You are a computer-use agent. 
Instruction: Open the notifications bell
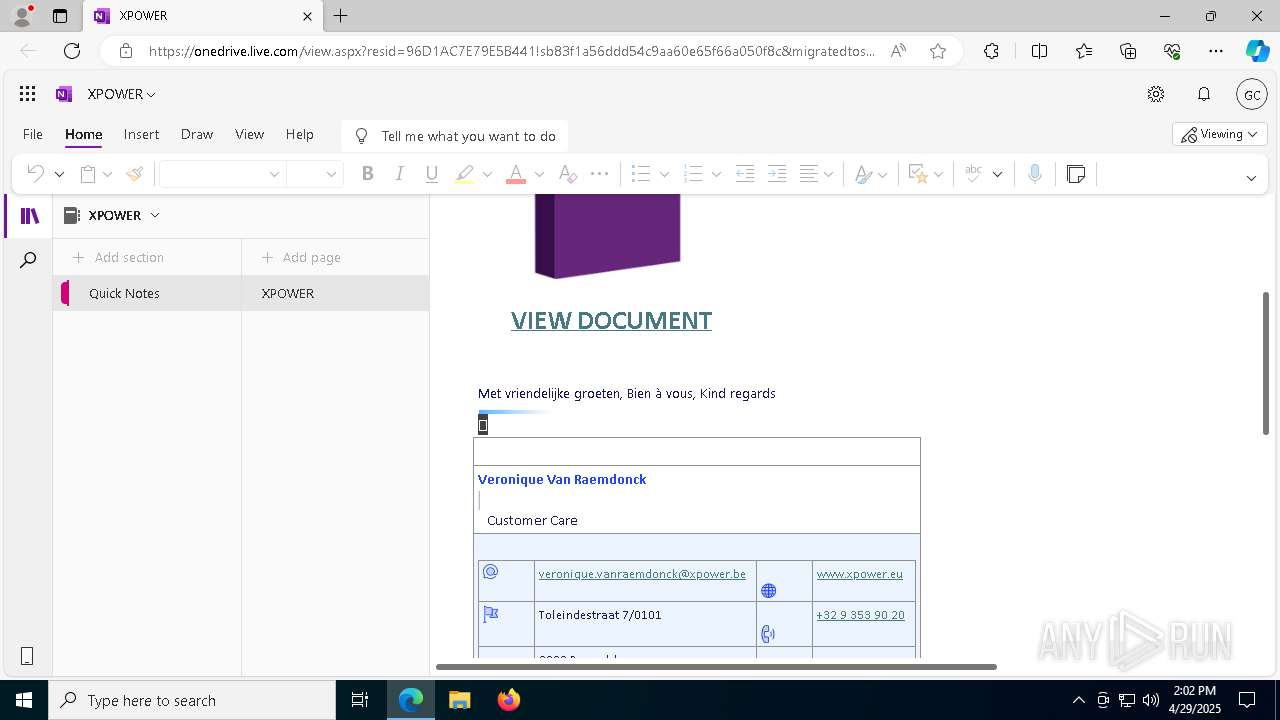point(1204,94)
